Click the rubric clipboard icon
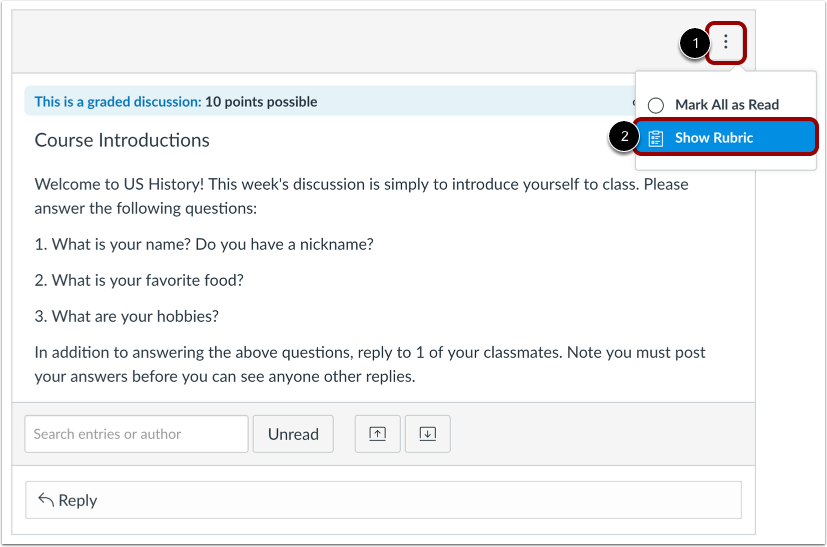 point(656,138)
